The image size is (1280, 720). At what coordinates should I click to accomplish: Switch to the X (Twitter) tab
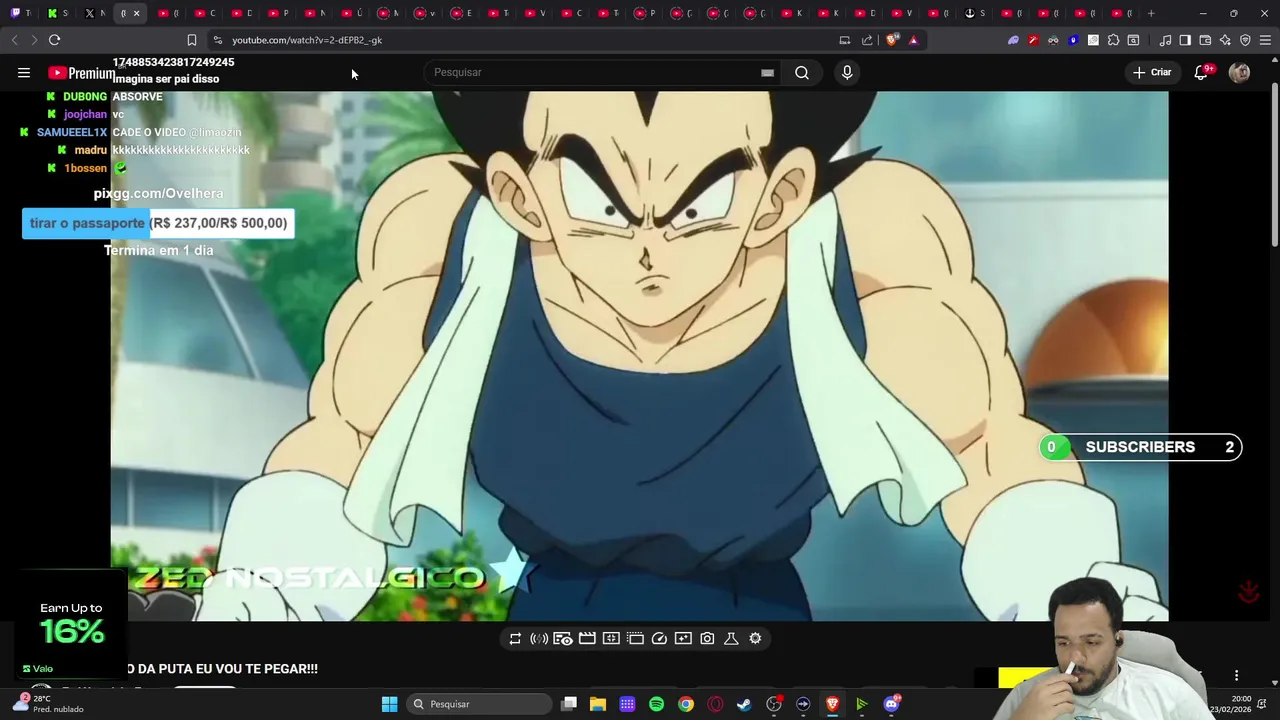(x=95, y=13)
